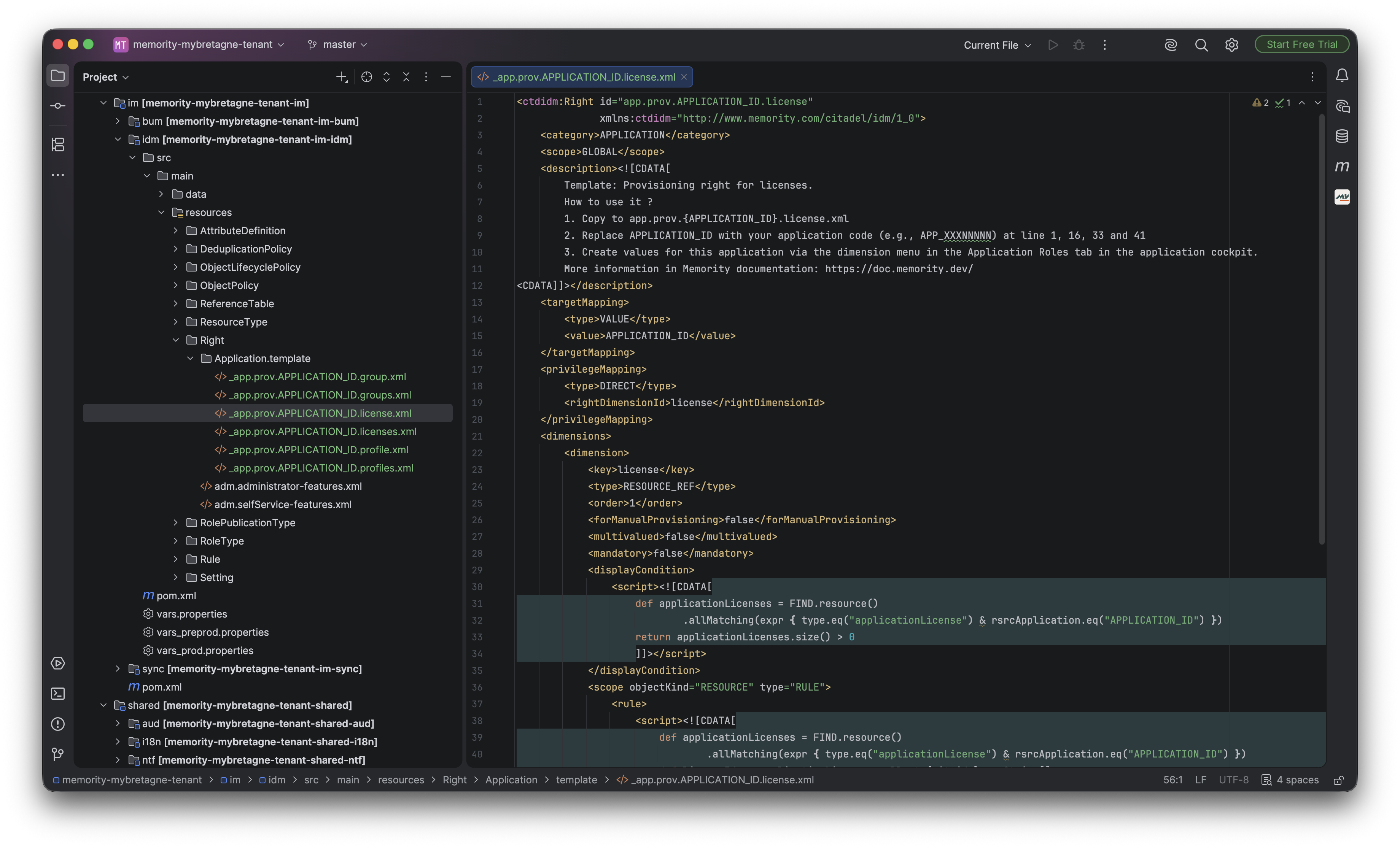This screenshot has height=848, width=1400.
Task: Click the UTF-8 encoding in status bar
Action: 1233,780
